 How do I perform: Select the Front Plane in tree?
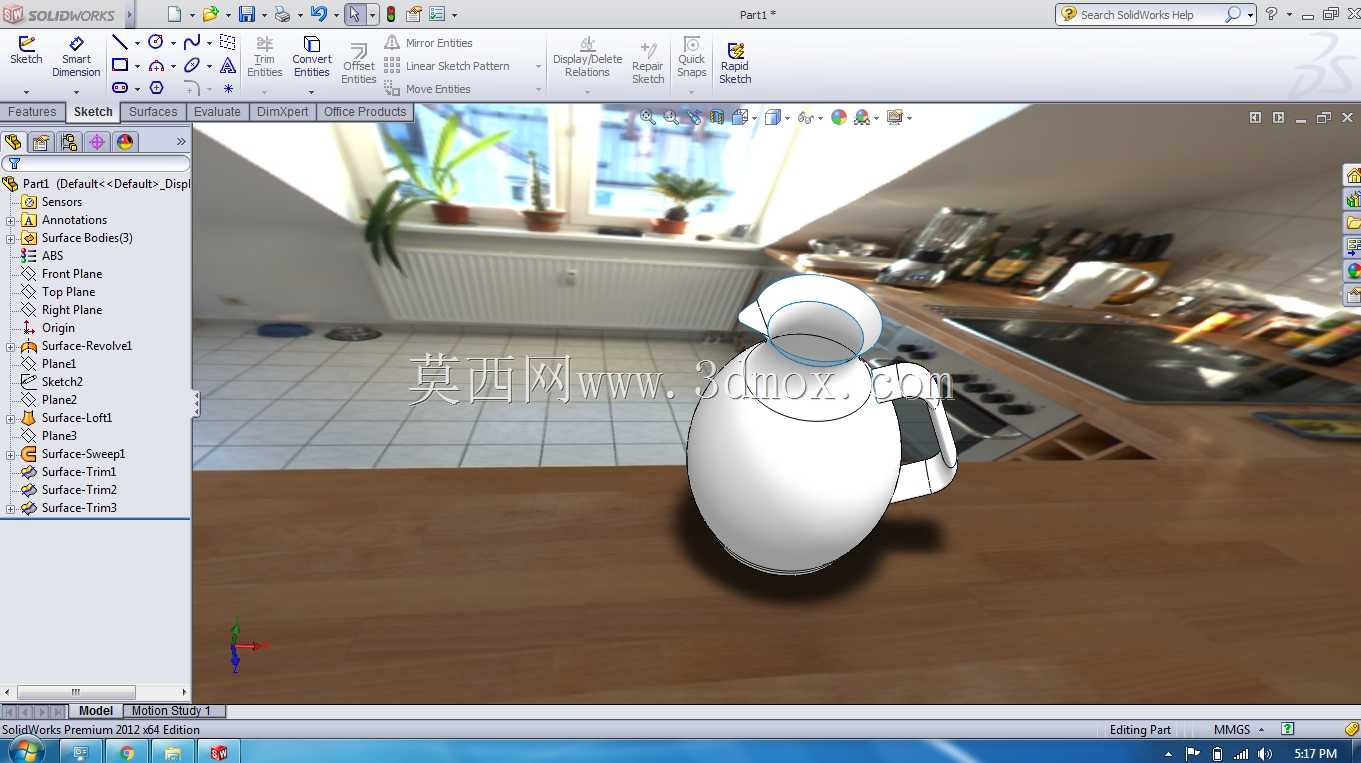72,274
